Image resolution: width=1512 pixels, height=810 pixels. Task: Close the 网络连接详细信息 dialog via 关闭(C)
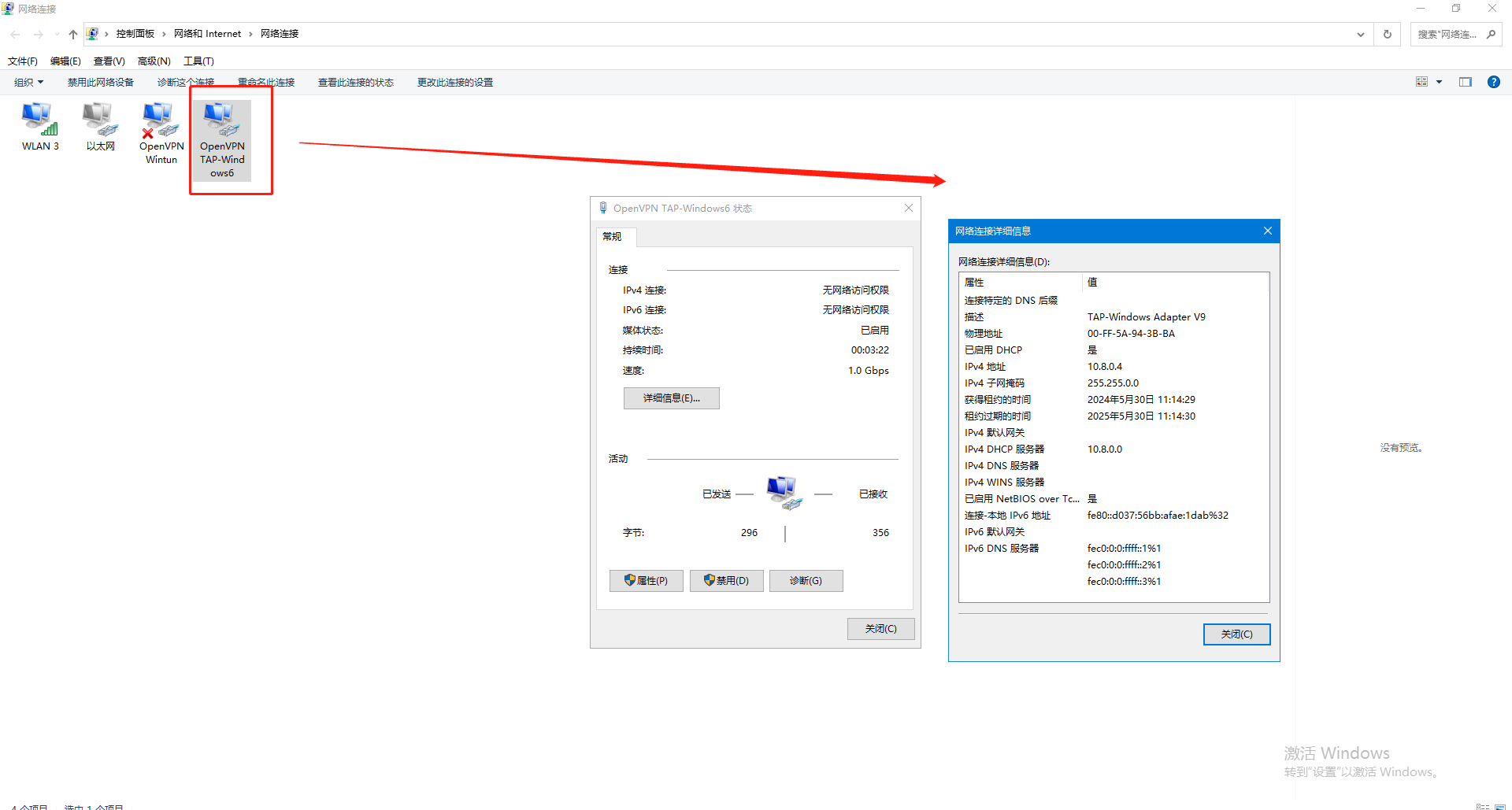pyautogui.click(x=1236, y=634)
